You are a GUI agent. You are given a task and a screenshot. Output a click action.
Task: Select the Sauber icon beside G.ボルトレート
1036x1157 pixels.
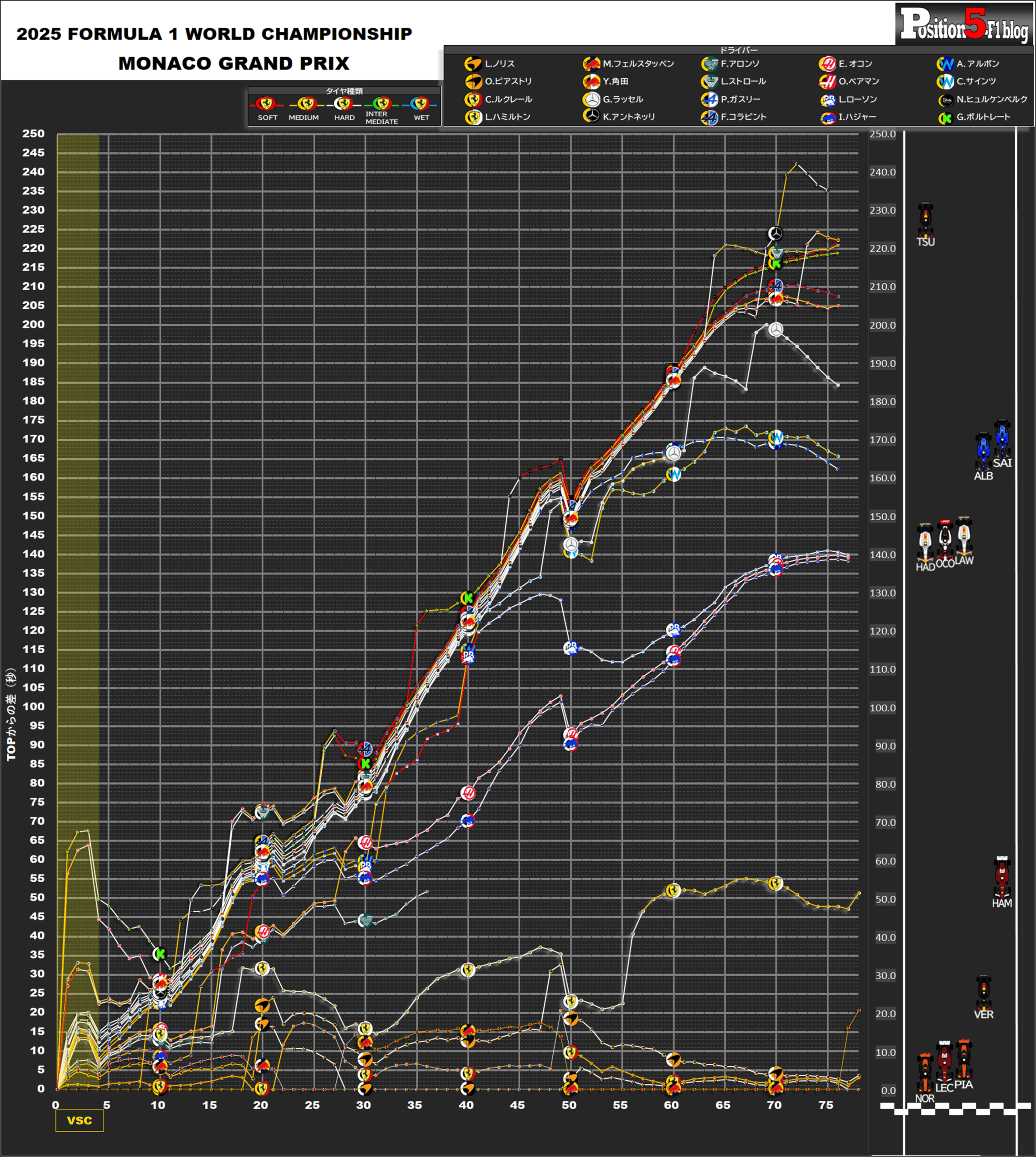click(946, 118)
